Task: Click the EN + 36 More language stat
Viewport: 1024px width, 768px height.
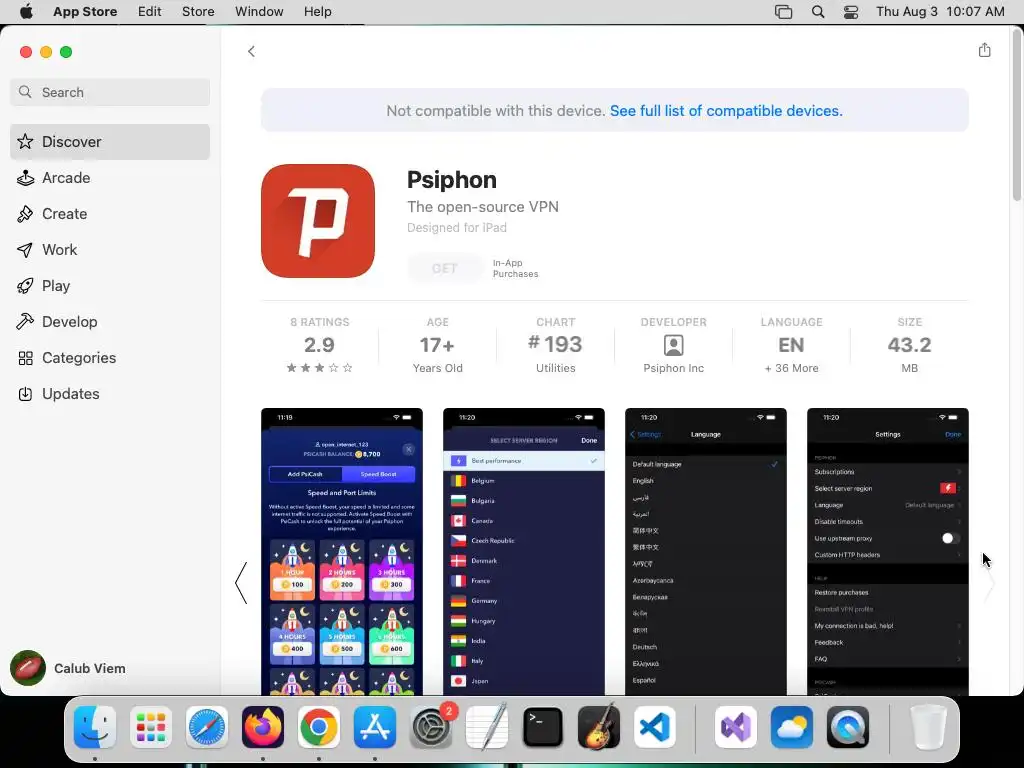Action: pyautogui.click(x=791, y=345)
